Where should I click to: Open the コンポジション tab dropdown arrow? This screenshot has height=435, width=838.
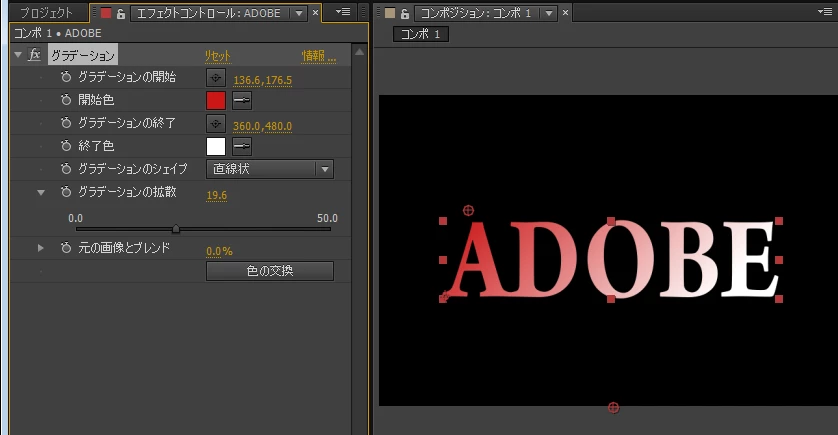point(549,13)
